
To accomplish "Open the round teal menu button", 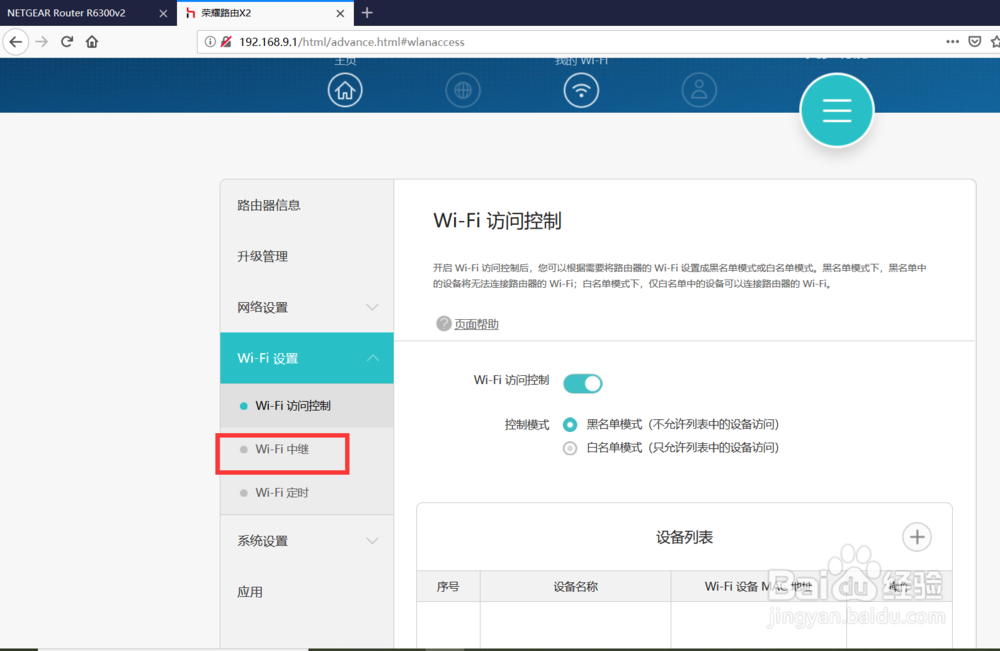I will pos(837,110).
